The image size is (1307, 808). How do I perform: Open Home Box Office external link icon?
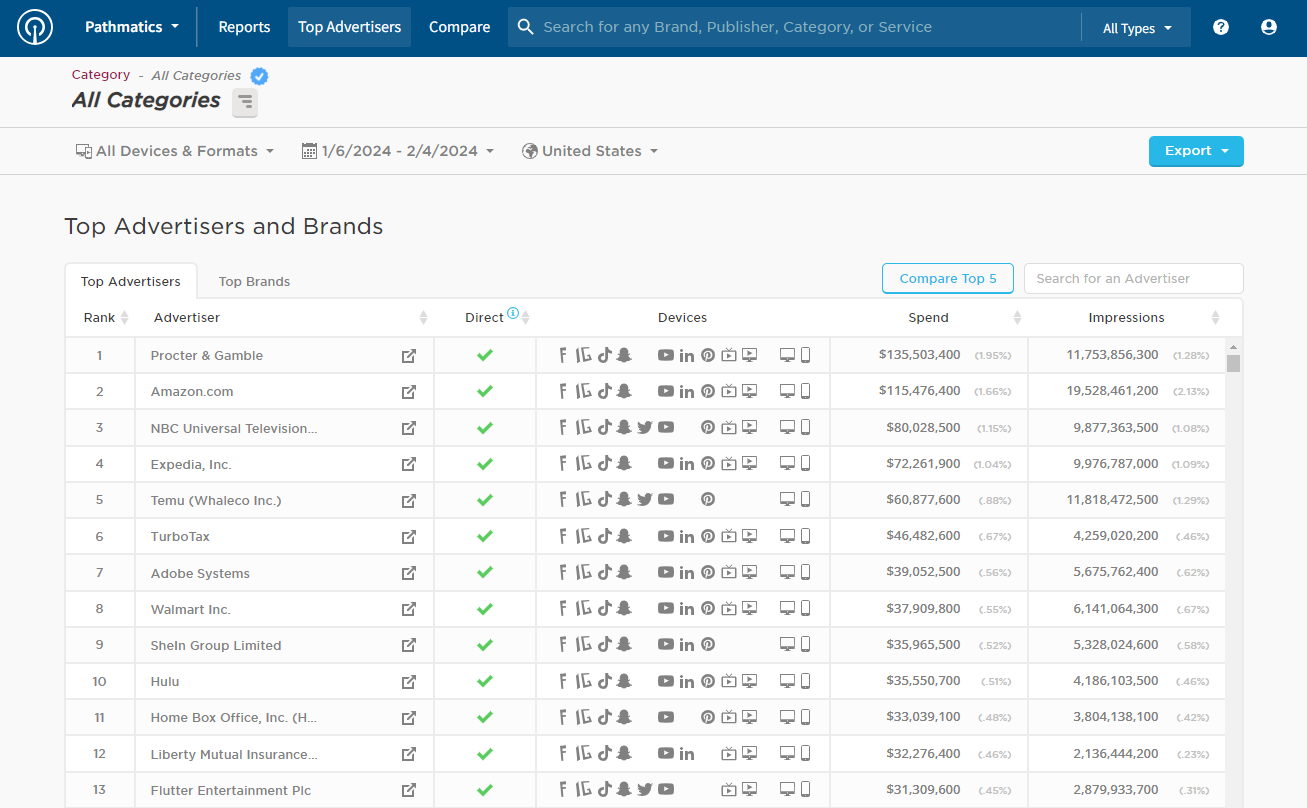pyautogui.click(x=409, y=718)
